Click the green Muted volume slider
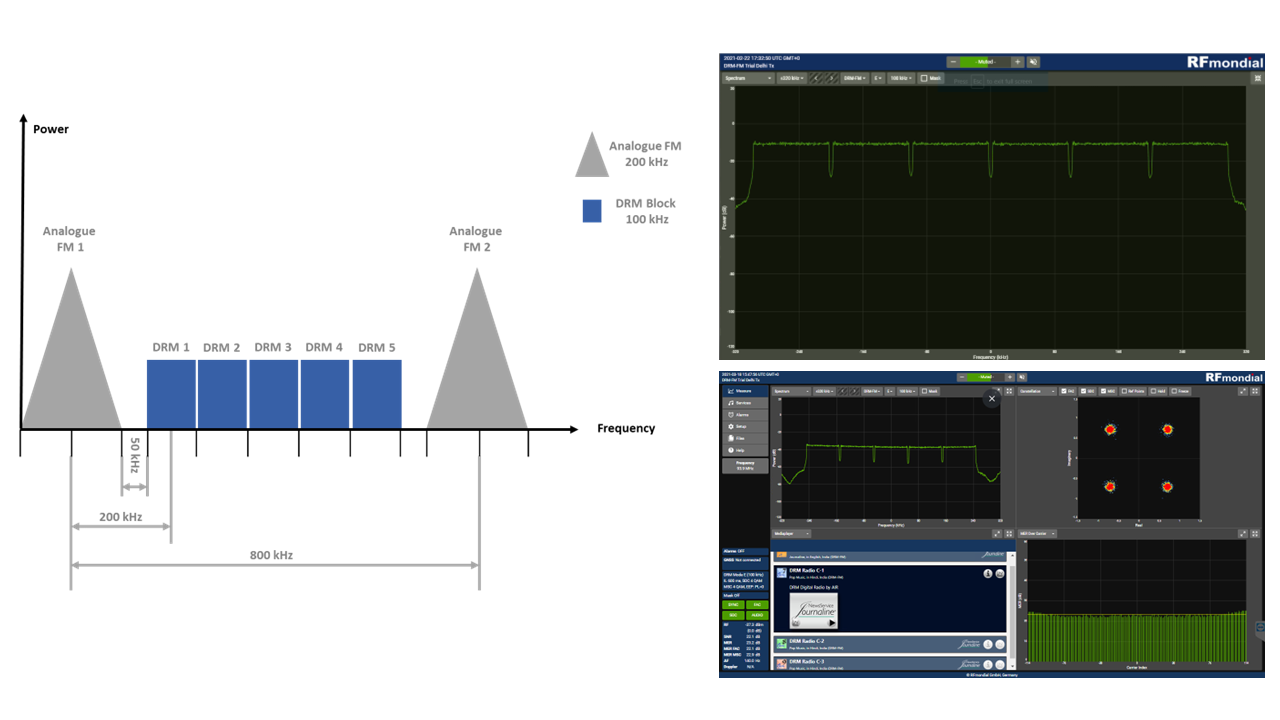 [x=979, y=377]
